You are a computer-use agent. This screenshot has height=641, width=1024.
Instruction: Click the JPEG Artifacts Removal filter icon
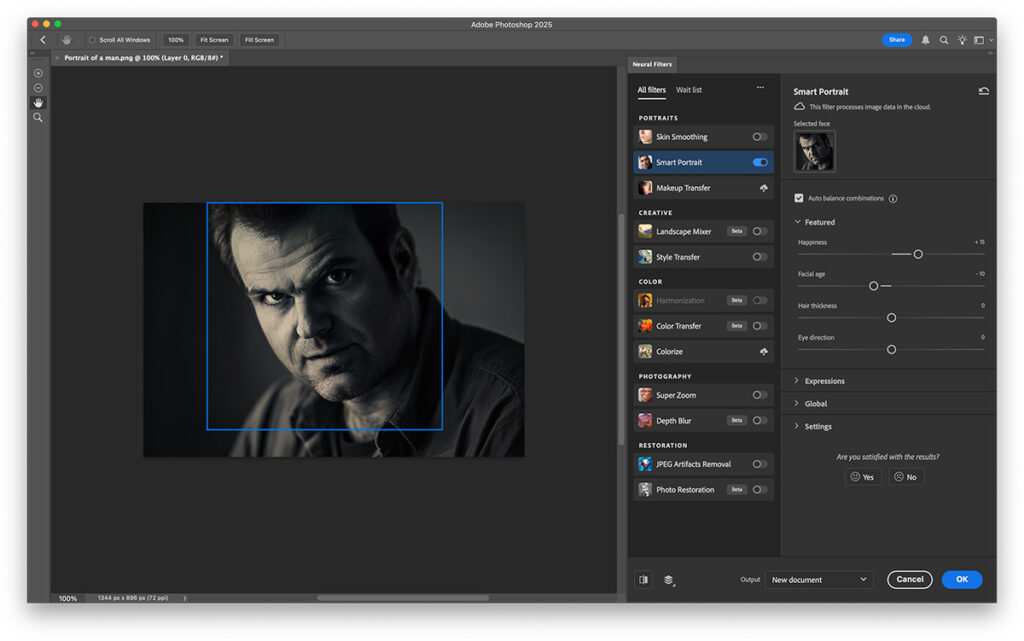click(645, 464)
